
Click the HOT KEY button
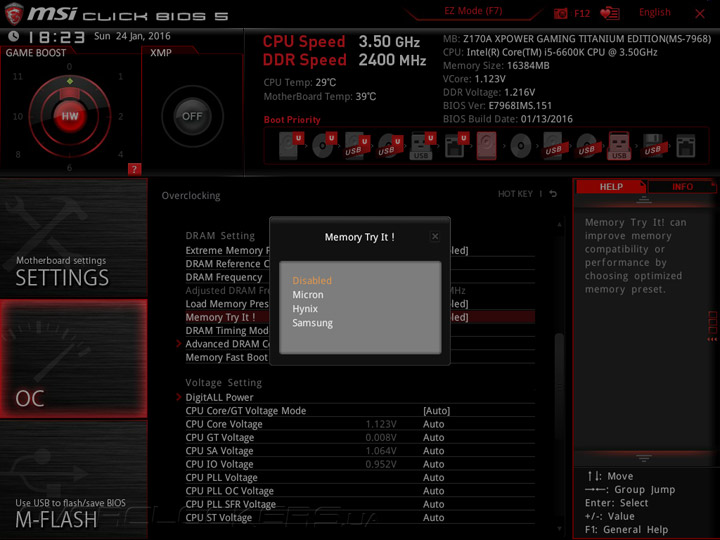(x=515, y=194)
